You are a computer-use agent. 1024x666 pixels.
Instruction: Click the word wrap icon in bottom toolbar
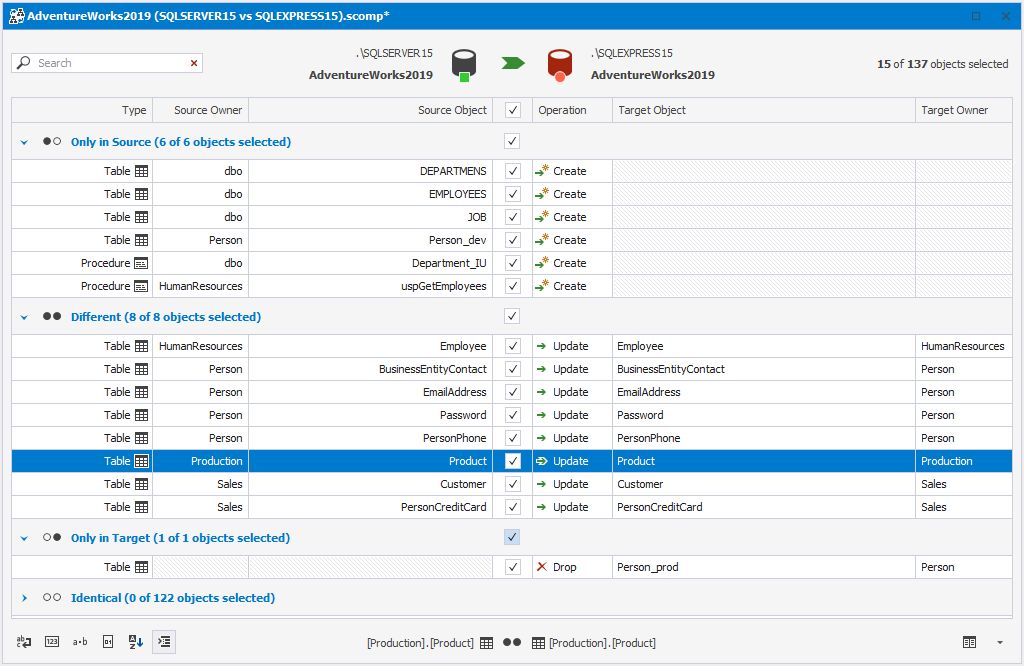24,642
